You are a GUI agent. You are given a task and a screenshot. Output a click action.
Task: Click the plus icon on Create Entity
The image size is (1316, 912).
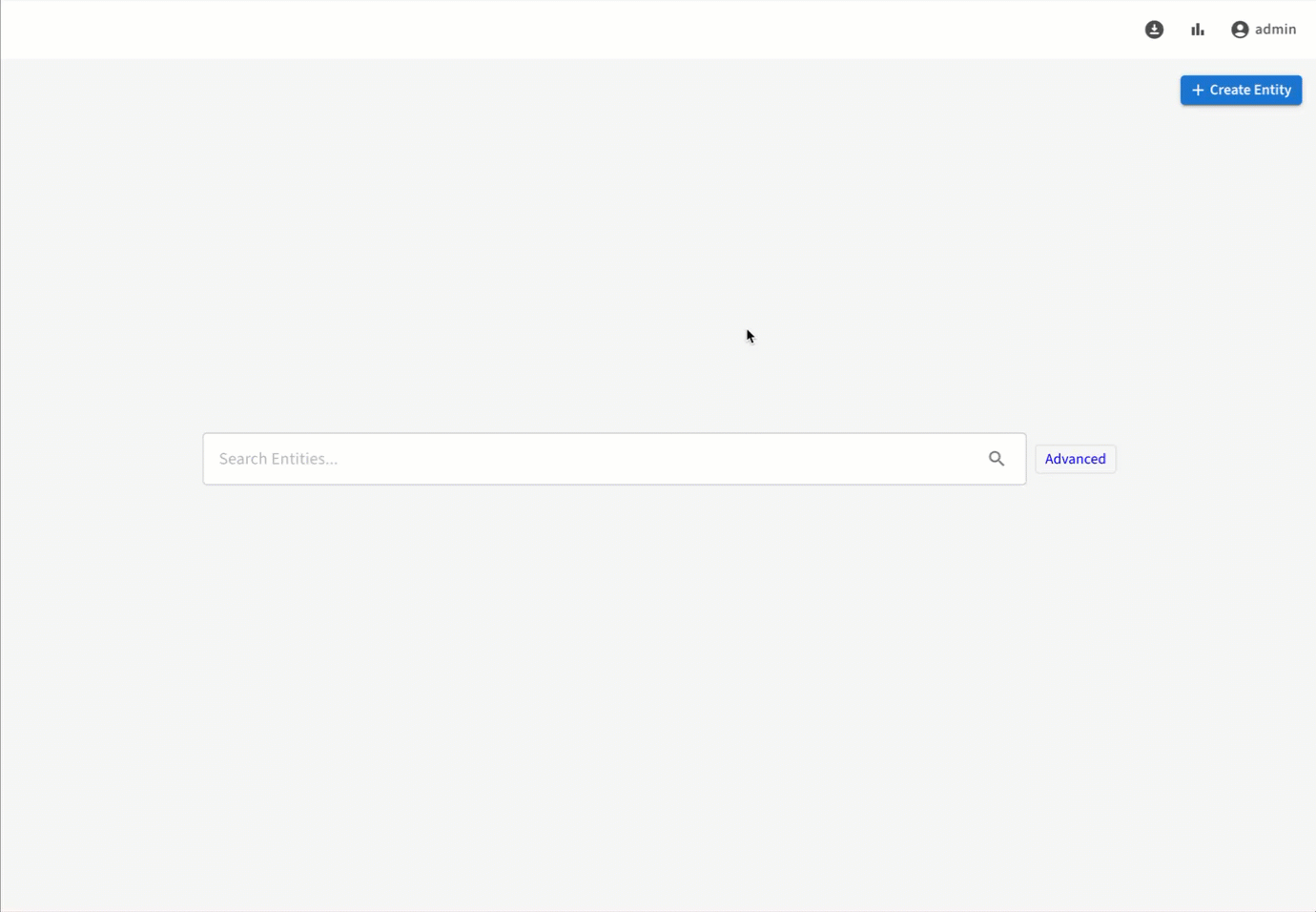point(1198,90)
